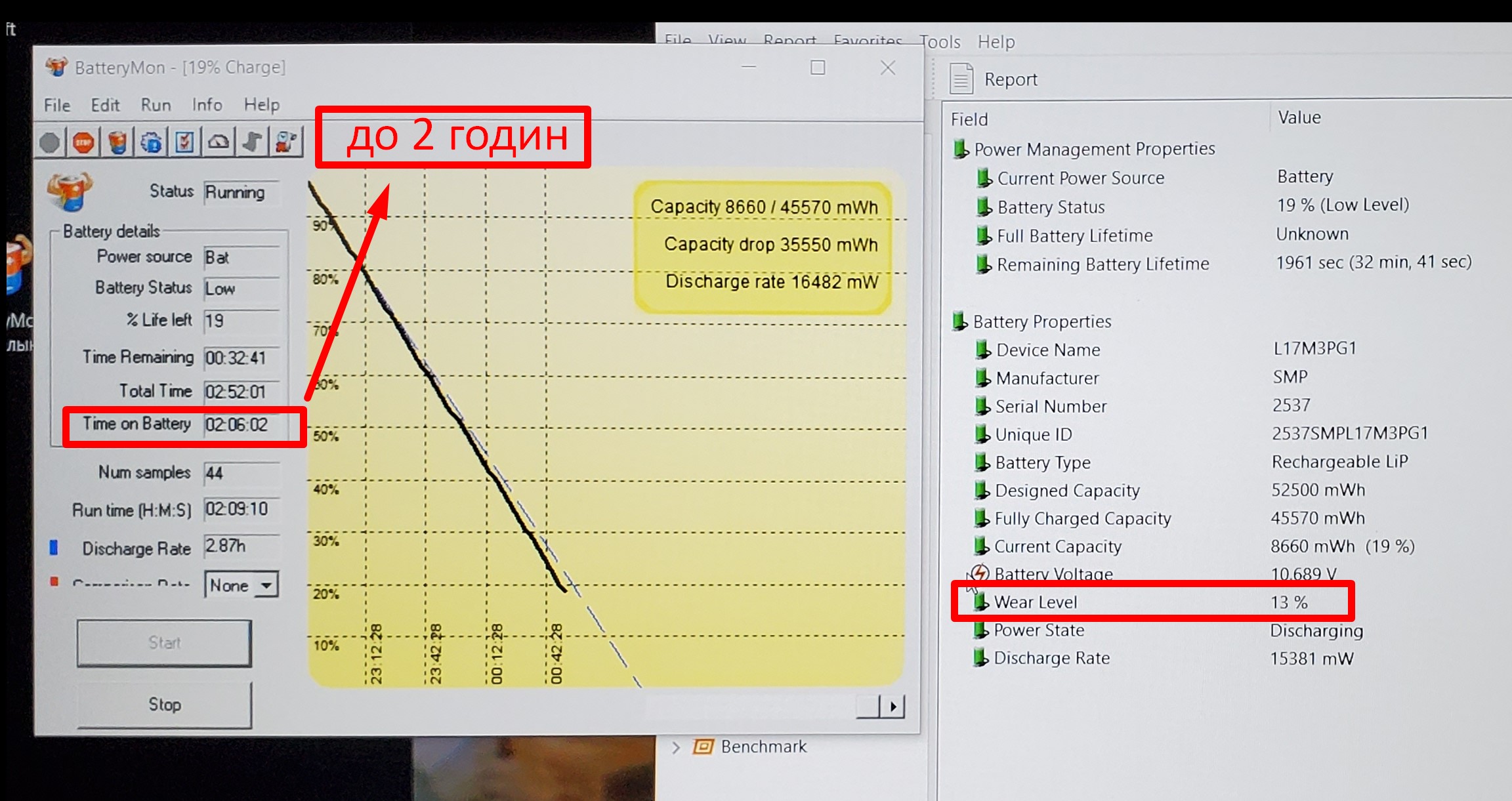
Task: Click the red stop sign toolbar icon
Action: click(83, 142)
